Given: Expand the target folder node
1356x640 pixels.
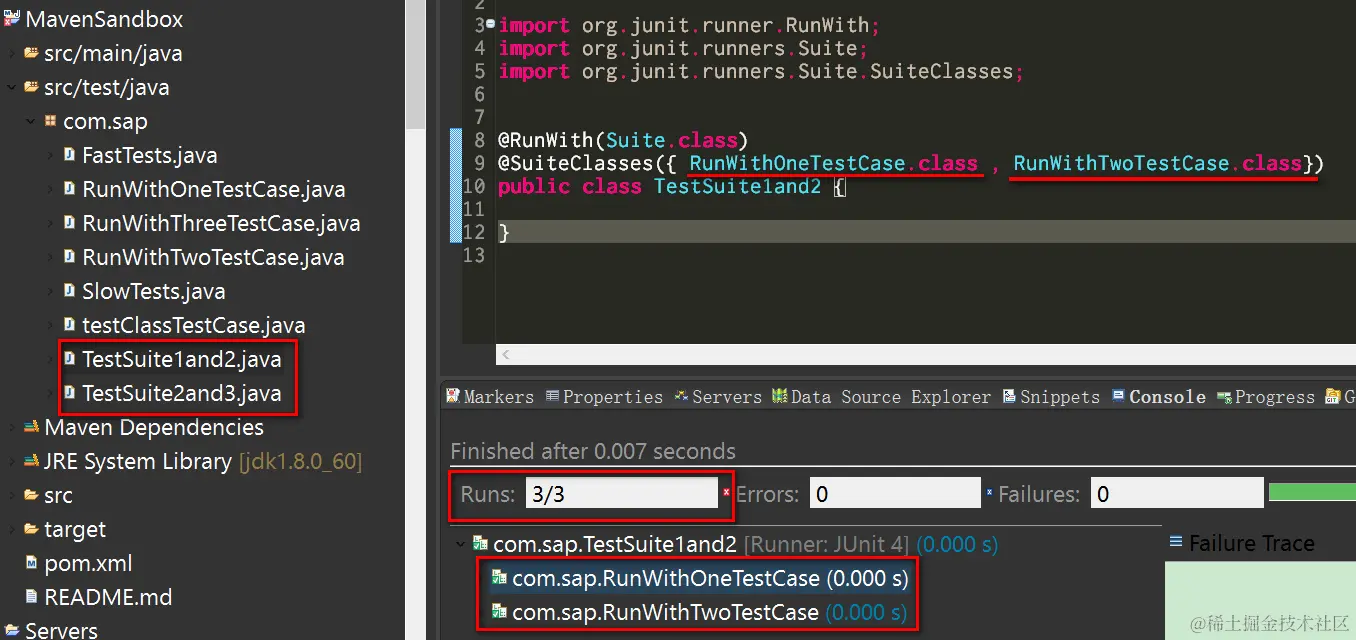Looking at the screenshot, I should pos(11,529).
